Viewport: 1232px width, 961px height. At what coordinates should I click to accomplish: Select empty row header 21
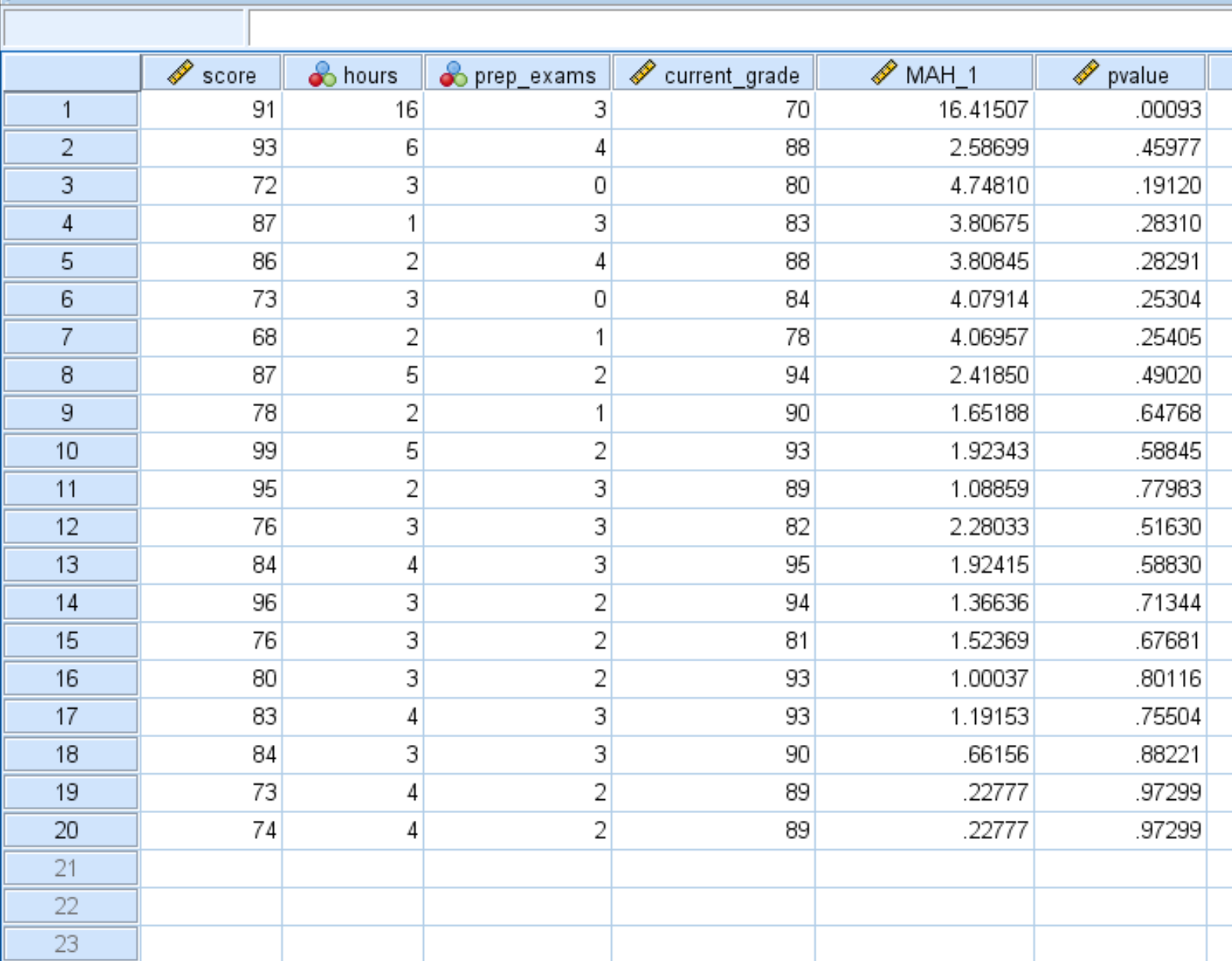[71, 868]
